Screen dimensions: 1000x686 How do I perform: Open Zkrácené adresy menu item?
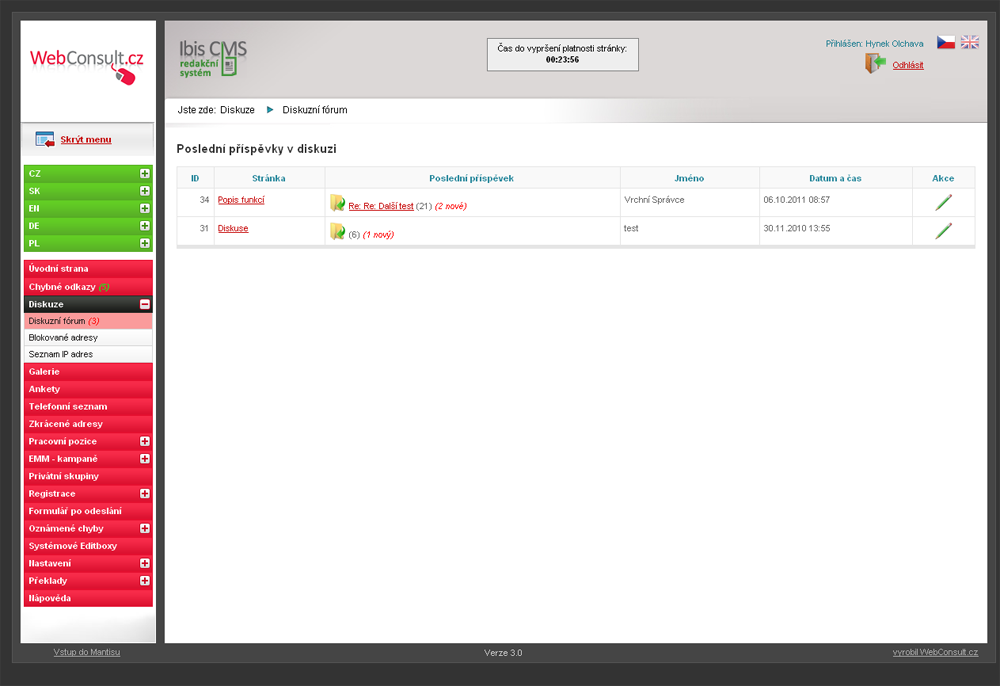pyautogui.click(x=88, y=424)
